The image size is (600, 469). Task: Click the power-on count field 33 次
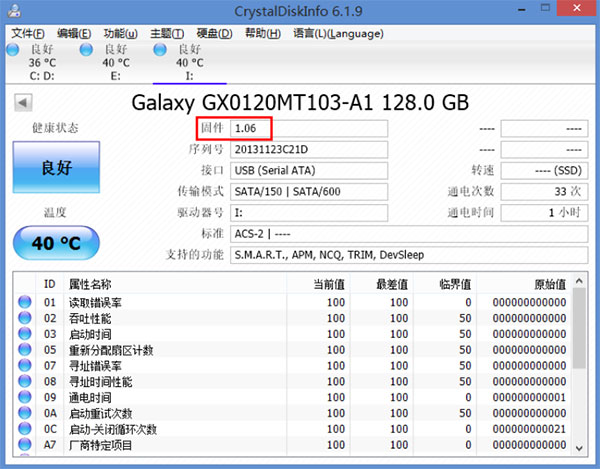point(544,192)
